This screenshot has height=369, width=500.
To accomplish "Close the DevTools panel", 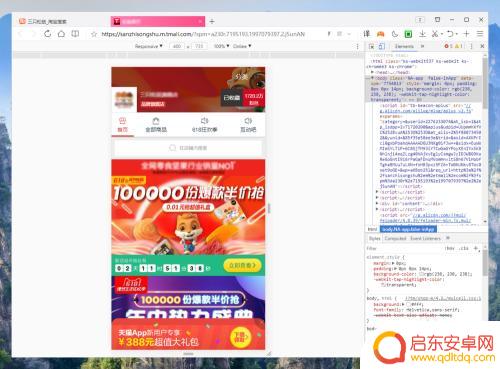I will [x=482, y=46].
